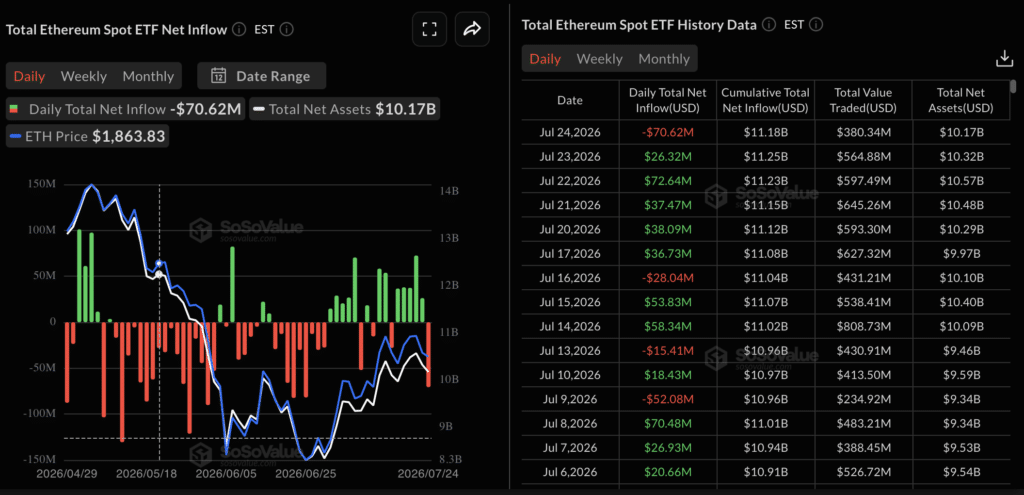Open info icon beside History Data title
The image size is (1024, 495).
pyautogui.click(x=769, y=25)
